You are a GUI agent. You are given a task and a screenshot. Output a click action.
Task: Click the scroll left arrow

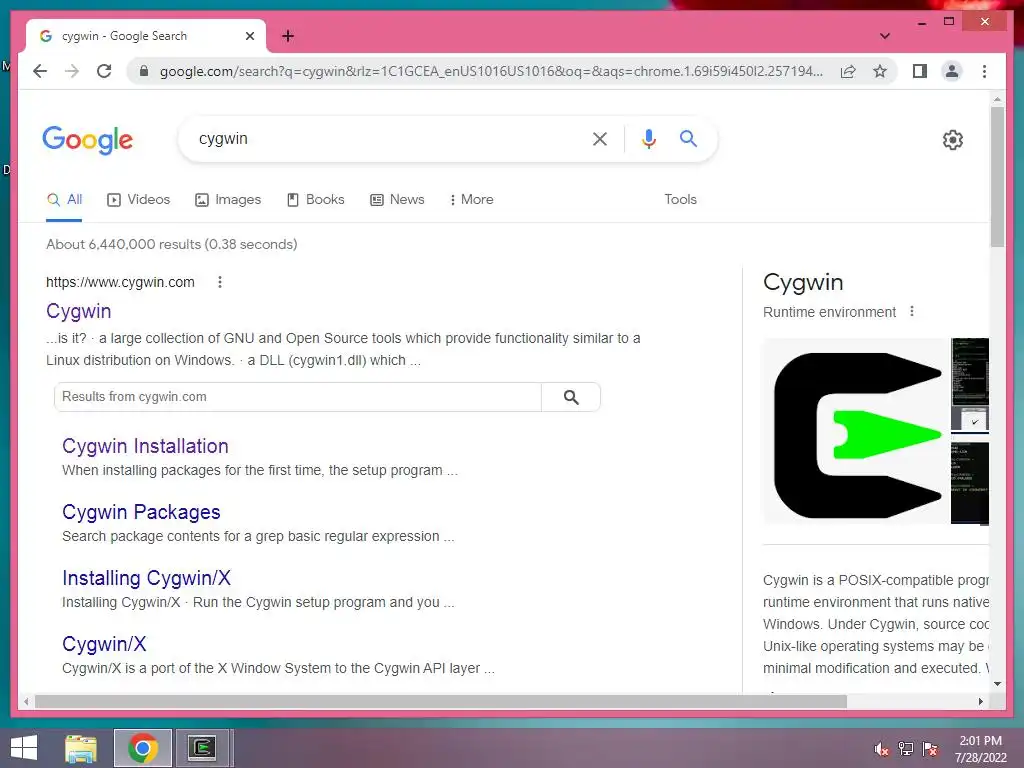[x=25, y=701]
